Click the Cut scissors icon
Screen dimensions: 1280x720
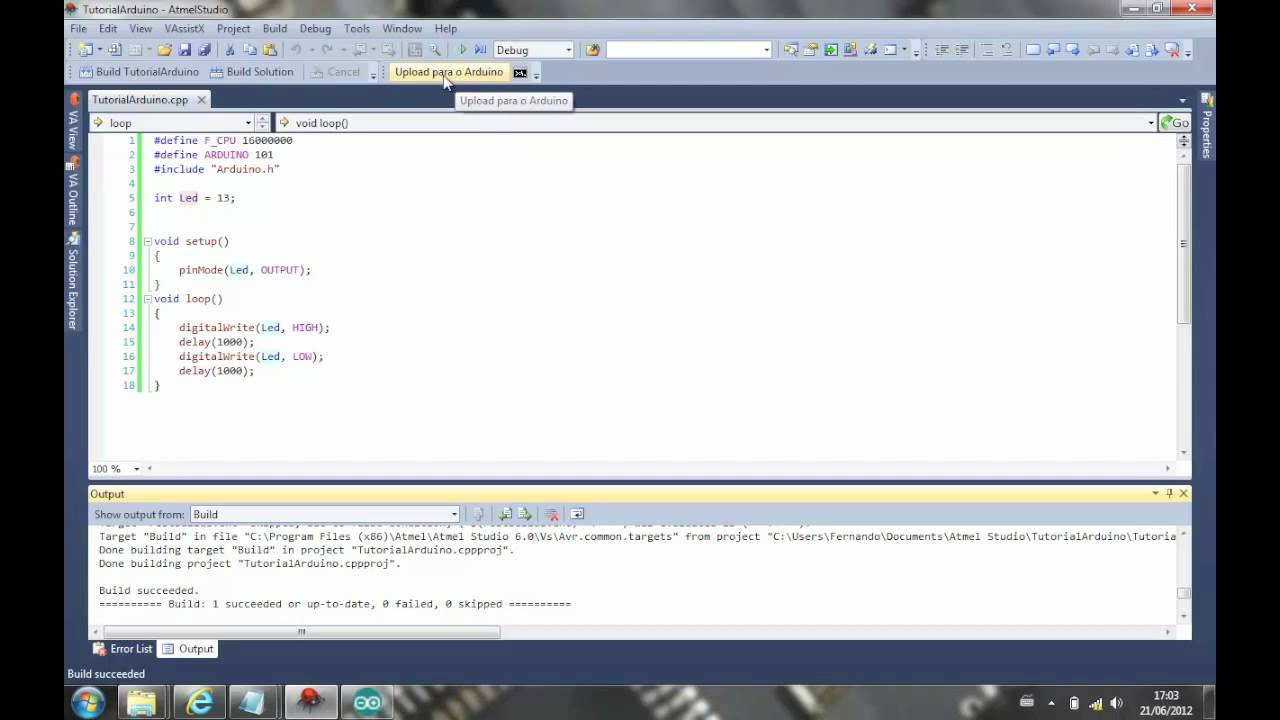point(230,49)
